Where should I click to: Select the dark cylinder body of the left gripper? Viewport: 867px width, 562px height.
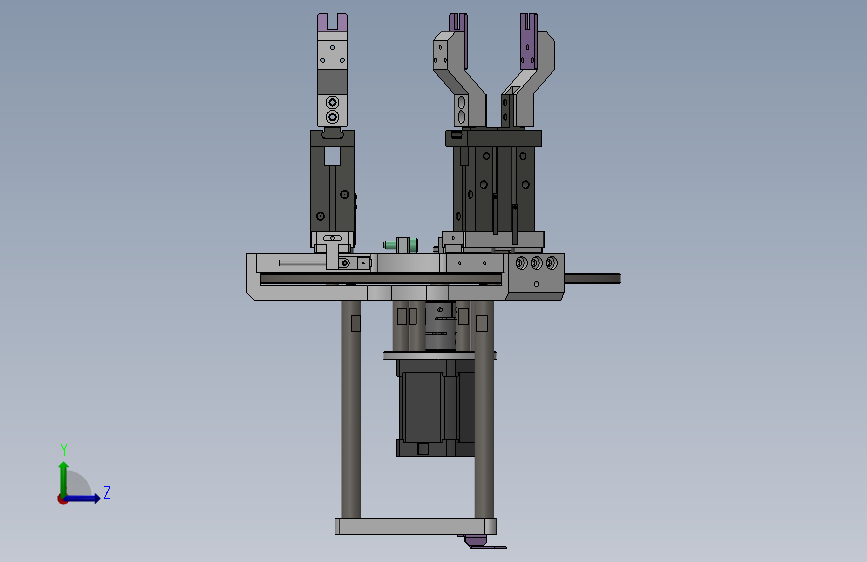(332, 188)
